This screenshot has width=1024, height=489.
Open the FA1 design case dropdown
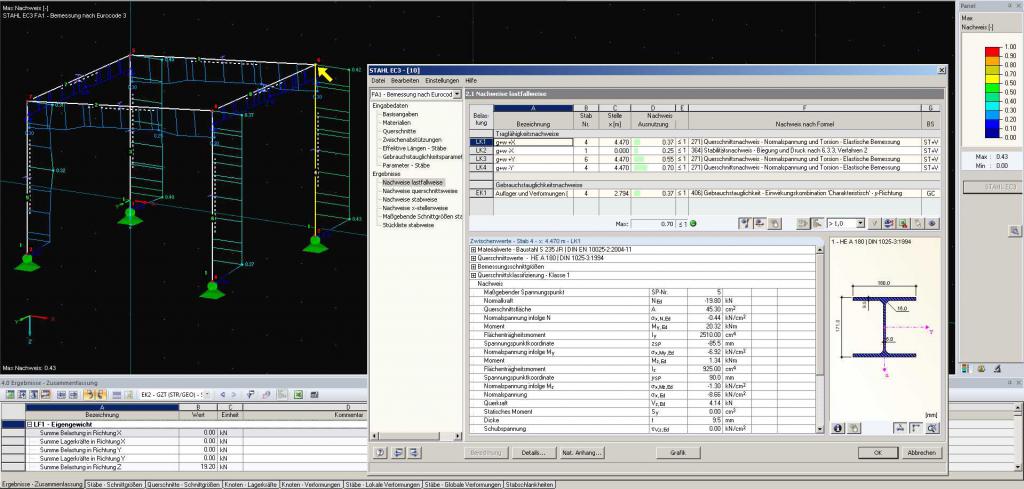coord(457,93)
